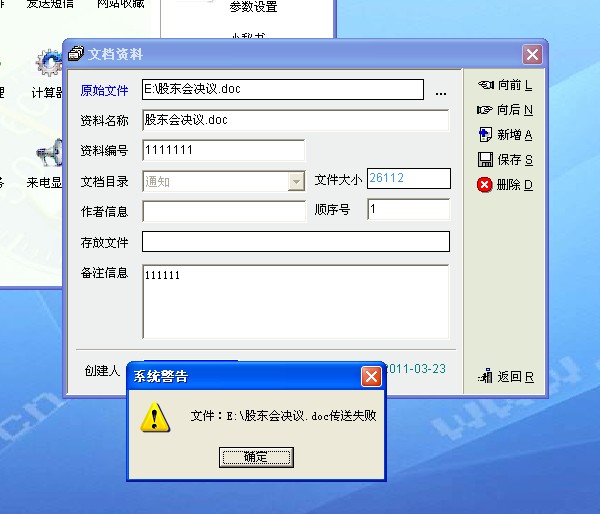Click the 备注信息 text area
Viewport: 600px width, 514px height.
coord(295,302)
